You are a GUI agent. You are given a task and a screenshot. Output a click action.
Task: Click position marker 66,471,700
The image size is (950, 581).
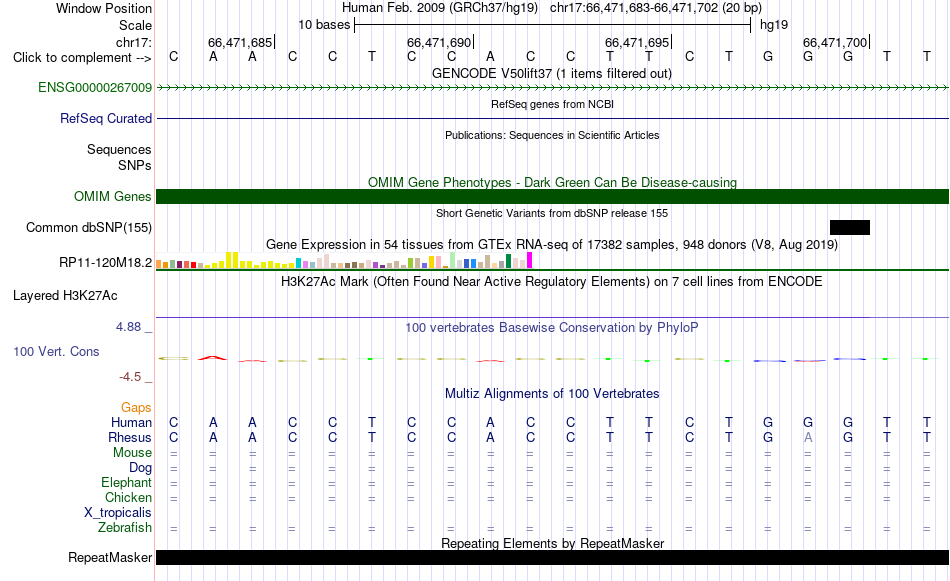(835, 42)
